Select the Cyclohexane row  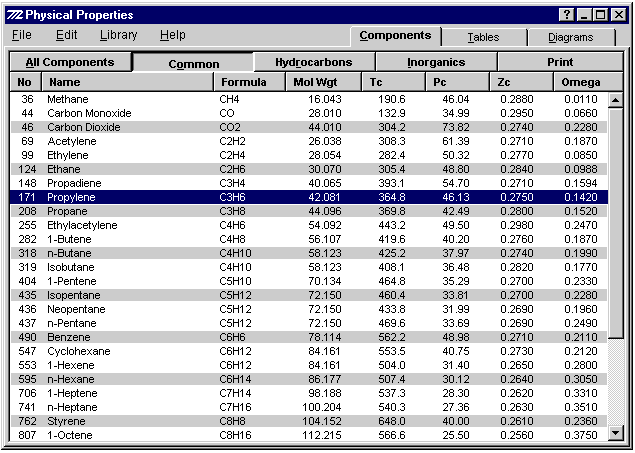click(309, 351)
